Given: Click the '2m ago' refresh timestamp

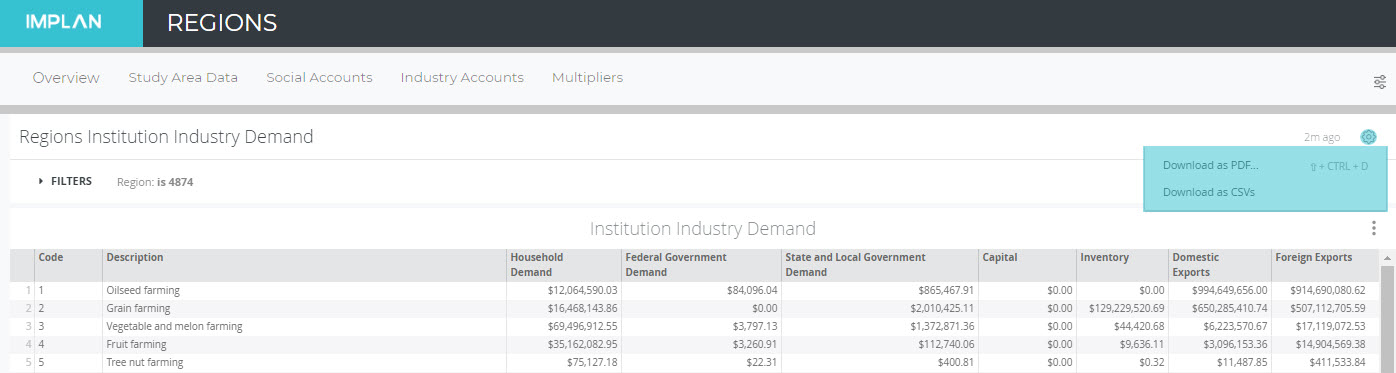Looking at the screenshot, I should pyautogui.click(x=1322, y=137).
